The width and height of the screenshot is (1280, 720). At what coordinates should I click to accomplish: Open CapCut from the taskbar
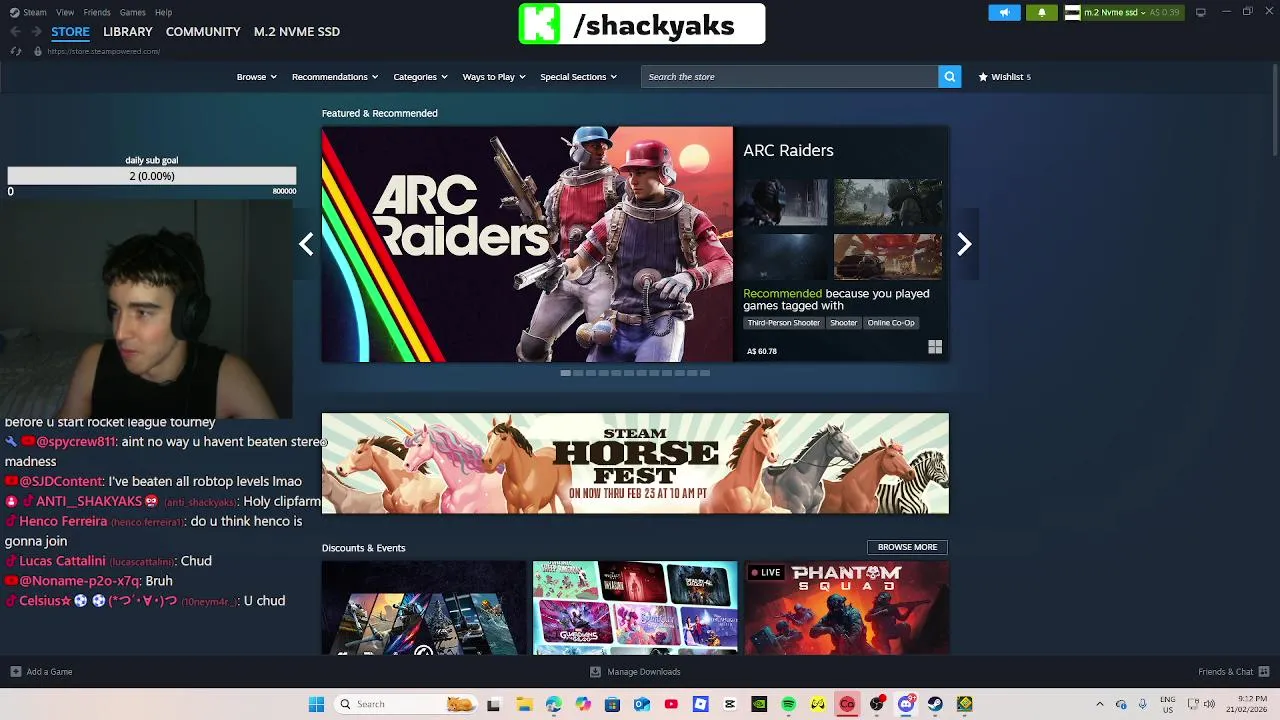coord(729,704)
